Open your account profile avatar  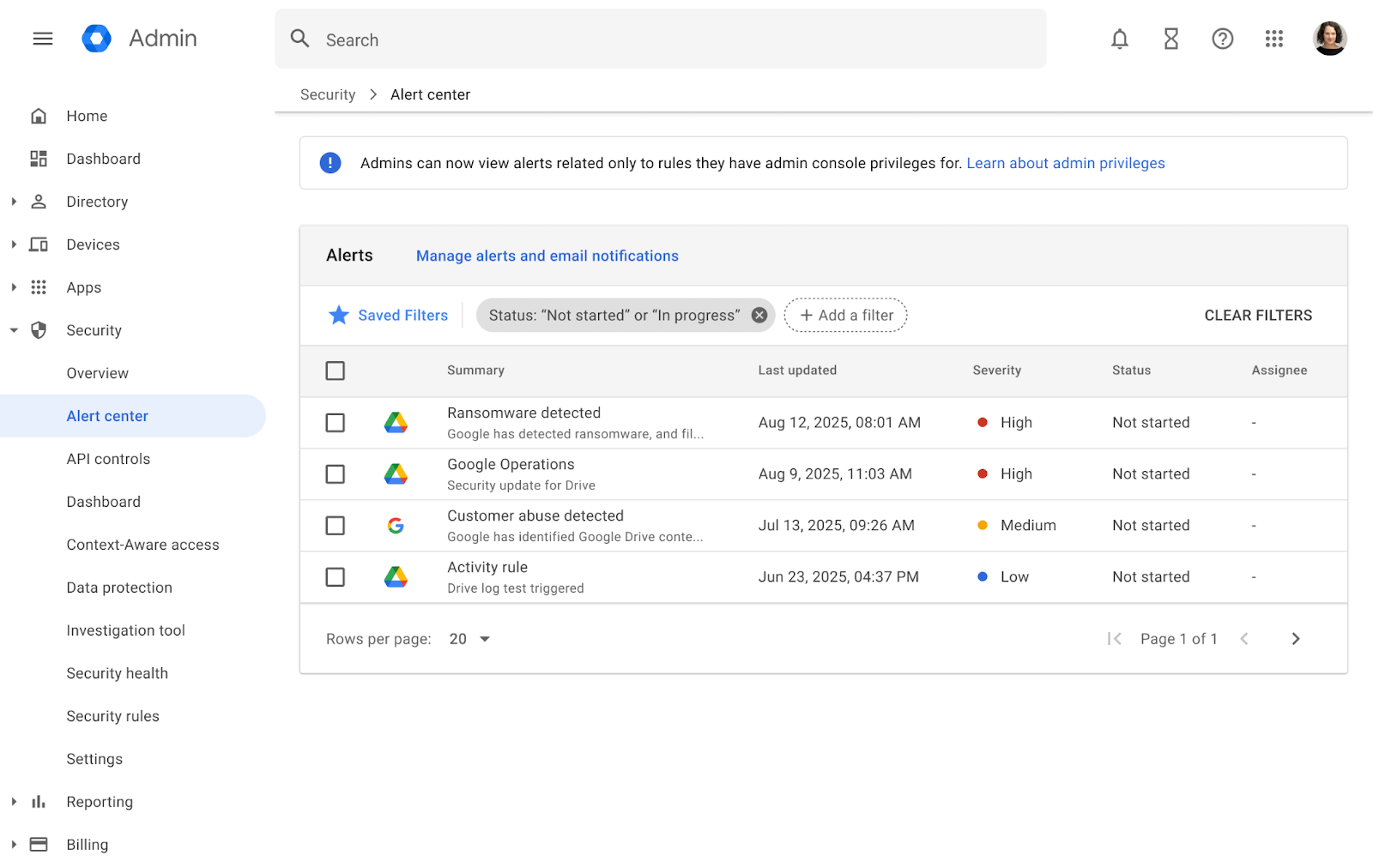[1330, 39]
